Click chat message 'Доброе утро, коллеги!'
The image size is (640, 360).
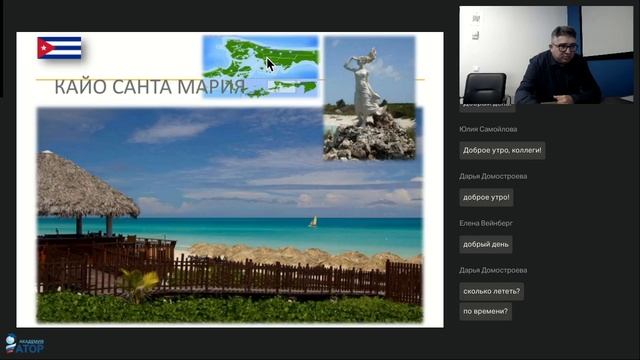point(502,150)
